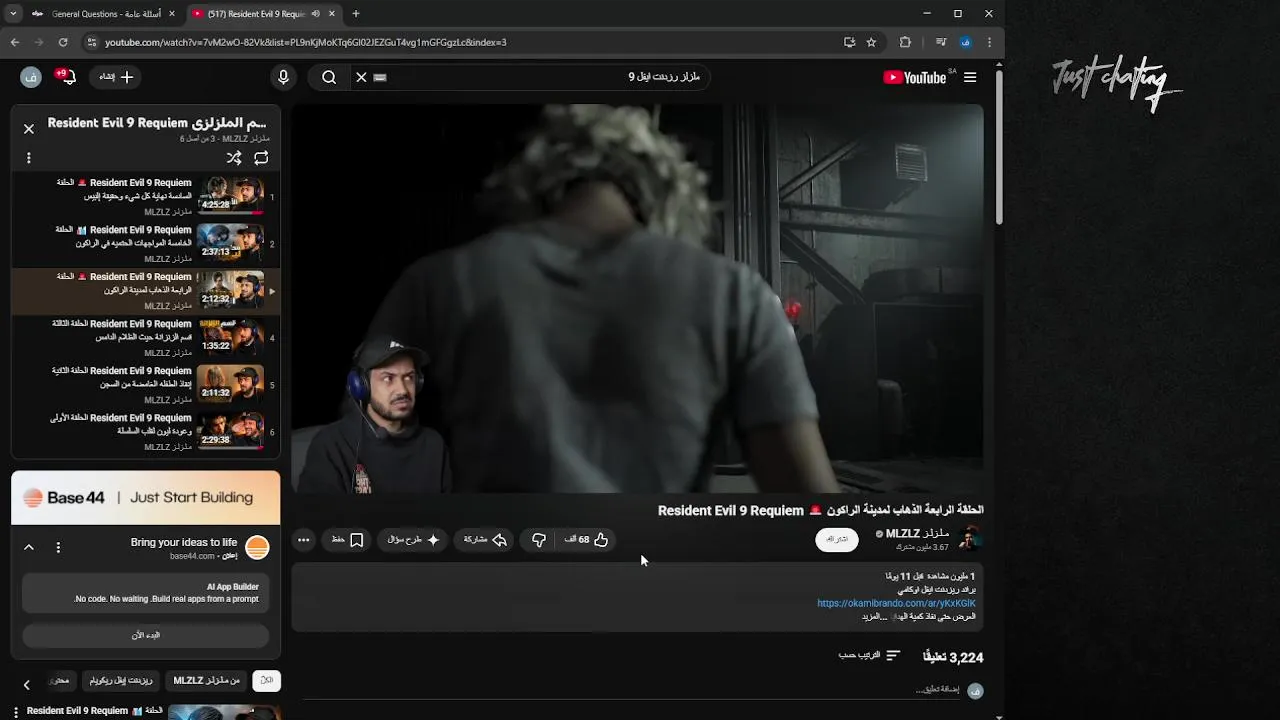Click the address bar URL
The image size is (1280, 720).
pos(305,42)
